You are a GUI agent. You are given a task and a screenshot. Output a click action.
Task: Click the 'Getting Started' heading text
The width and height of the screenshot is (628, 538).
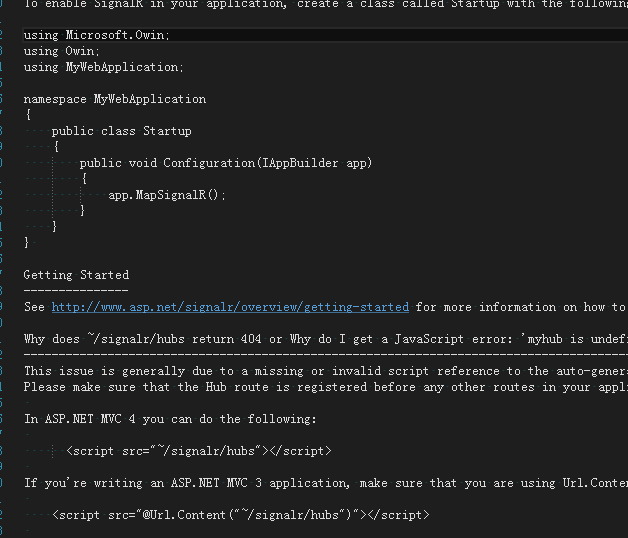[76, 275]
